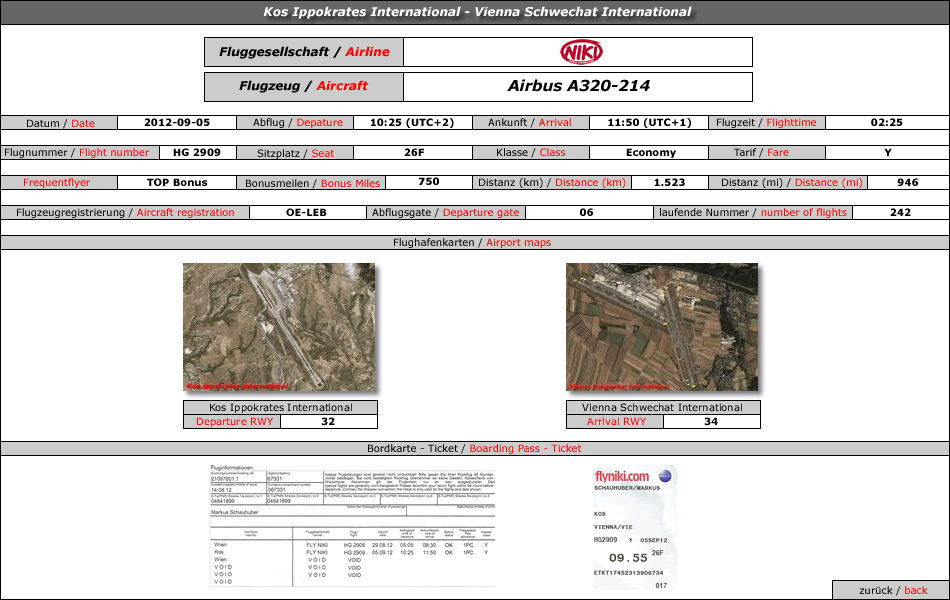Click the Flugzeit / Flighttime label
Viewport: 950px width, 600px height.
click(767, 122)
